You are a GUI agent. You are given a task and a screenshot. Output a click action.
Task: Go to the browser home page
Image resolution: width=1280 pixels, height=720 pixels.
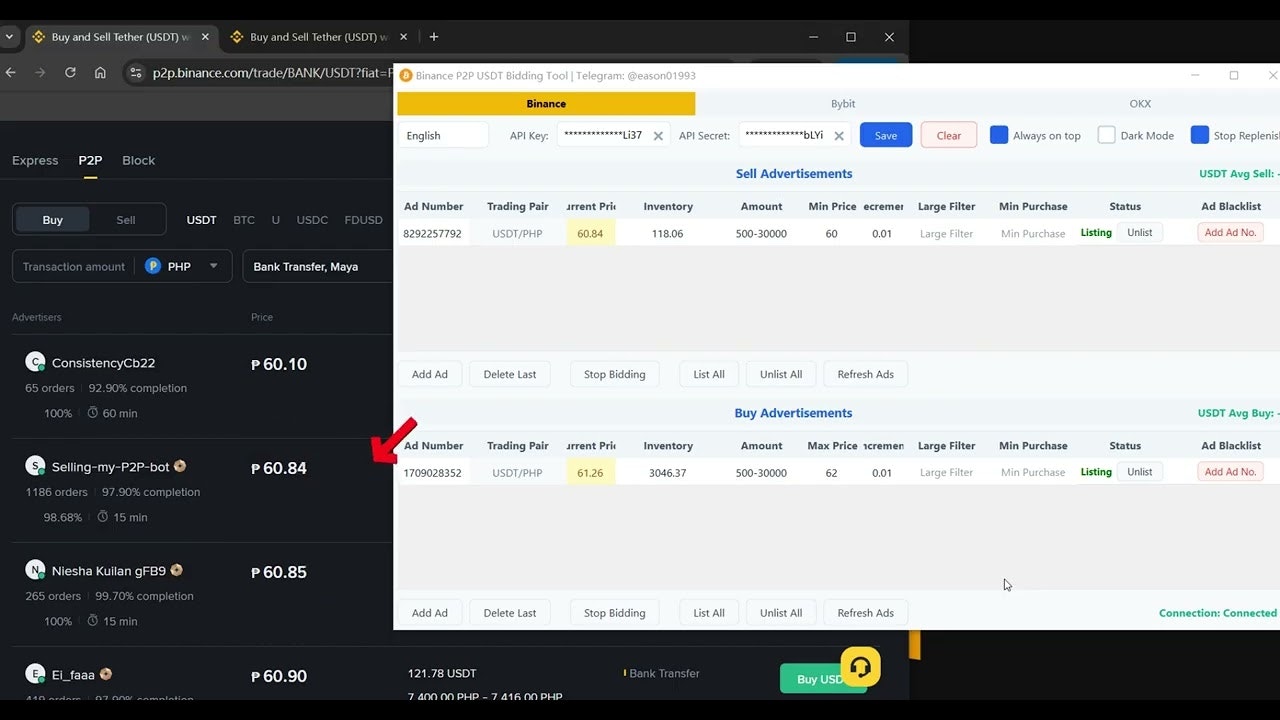click(x=100, y=72)
